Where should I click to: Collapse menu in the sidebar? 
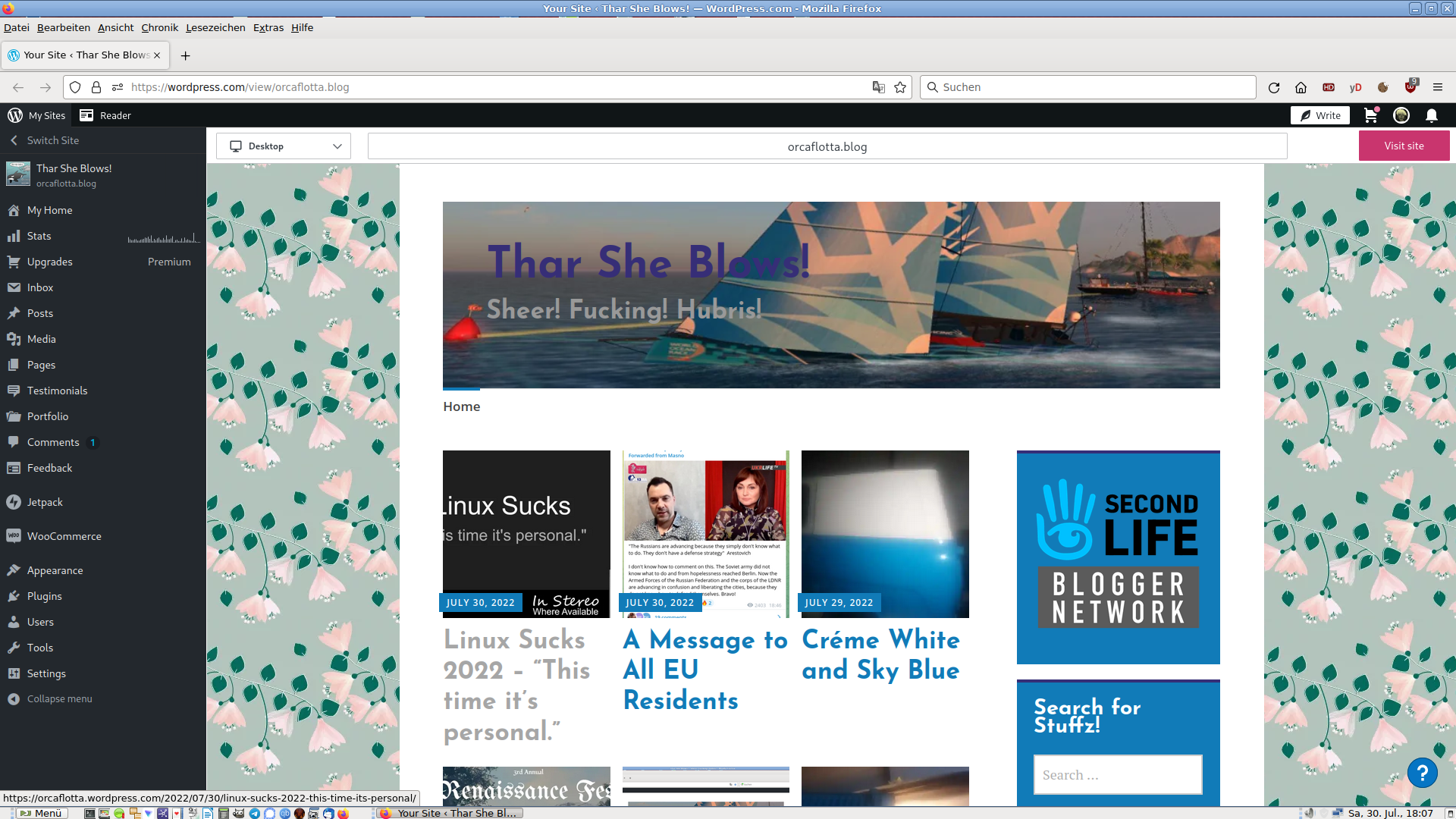pyautogui.click(x=59, y=698)
